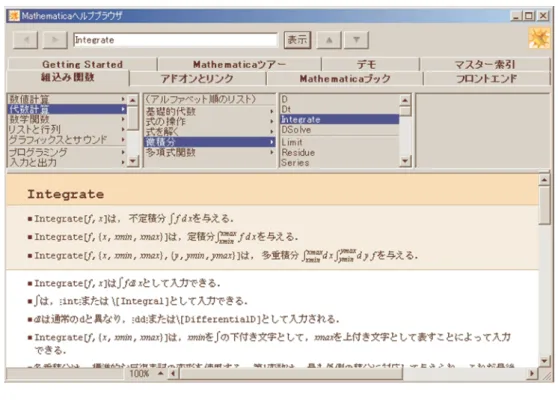This screenshot has width=558, height=400.
Task: Expand the arrow next to 数値計算
Action: [123, 99]
